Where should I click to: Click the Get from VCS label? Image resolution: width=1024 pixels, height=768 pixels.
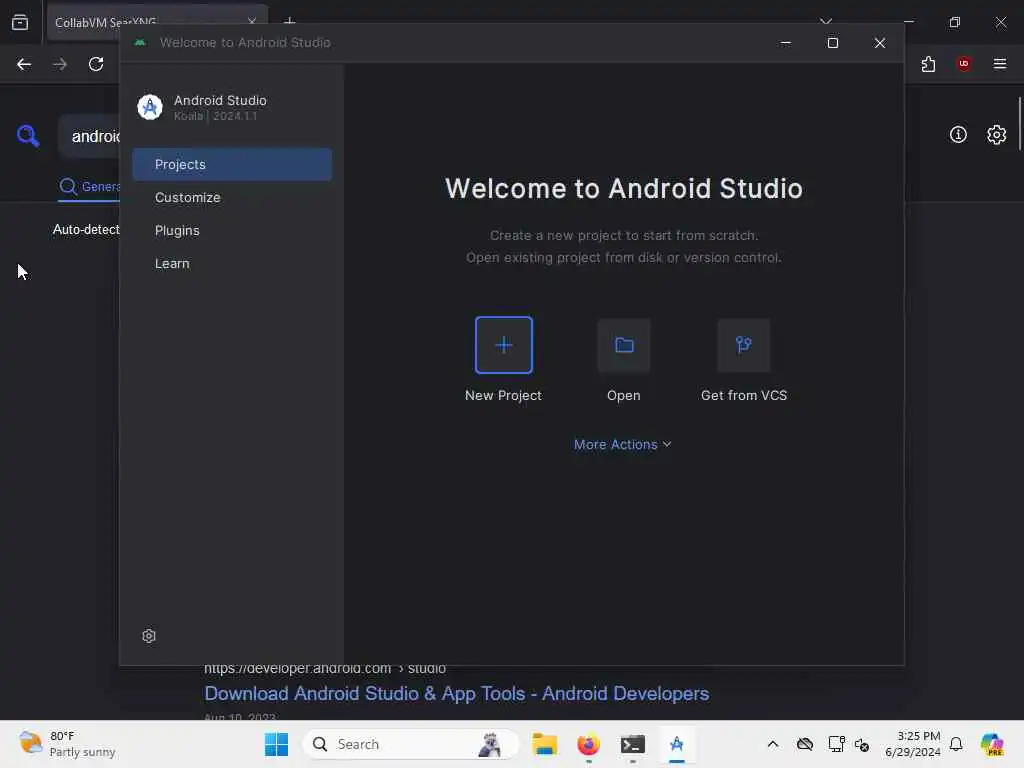(x=744, y=395)
